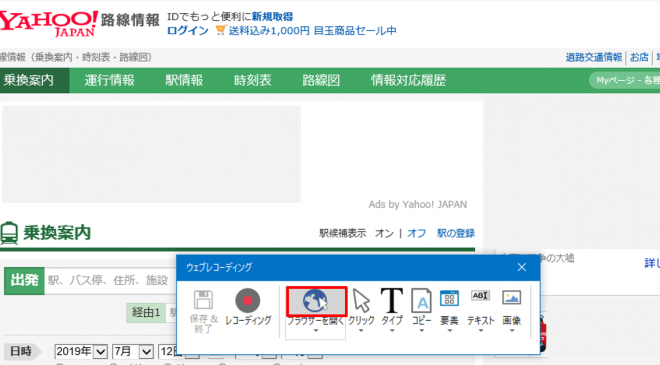Open the 運行情報 navigation tab
660x365 pixels.
coord(109,80)
